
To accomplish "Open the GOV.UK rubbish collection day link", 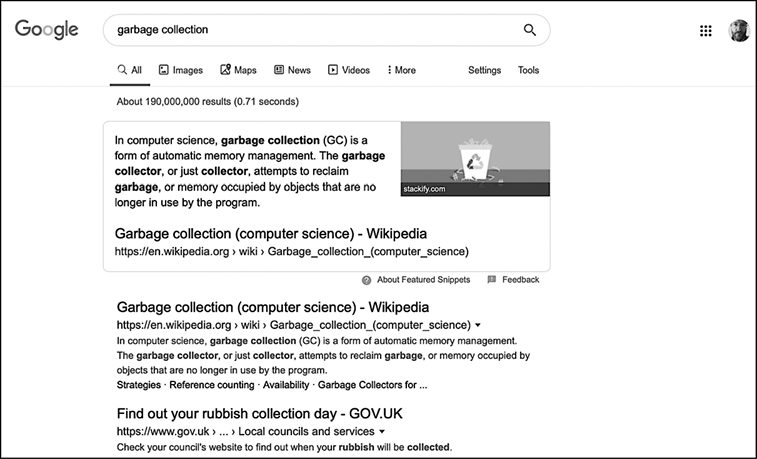I will tap(259, 413).
